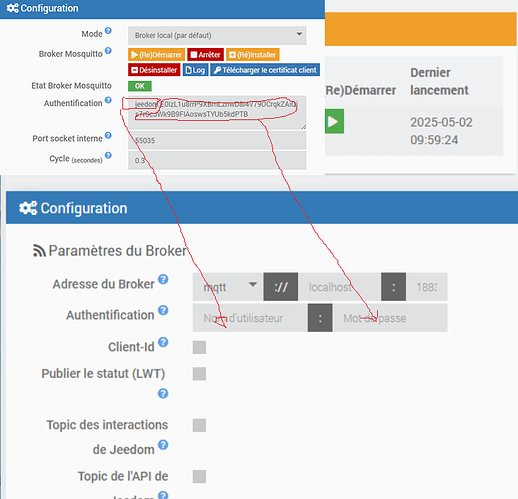Viewport: 518px width, 499px height.
Task: Click the Dernier lancement column header
Action: 439,81
